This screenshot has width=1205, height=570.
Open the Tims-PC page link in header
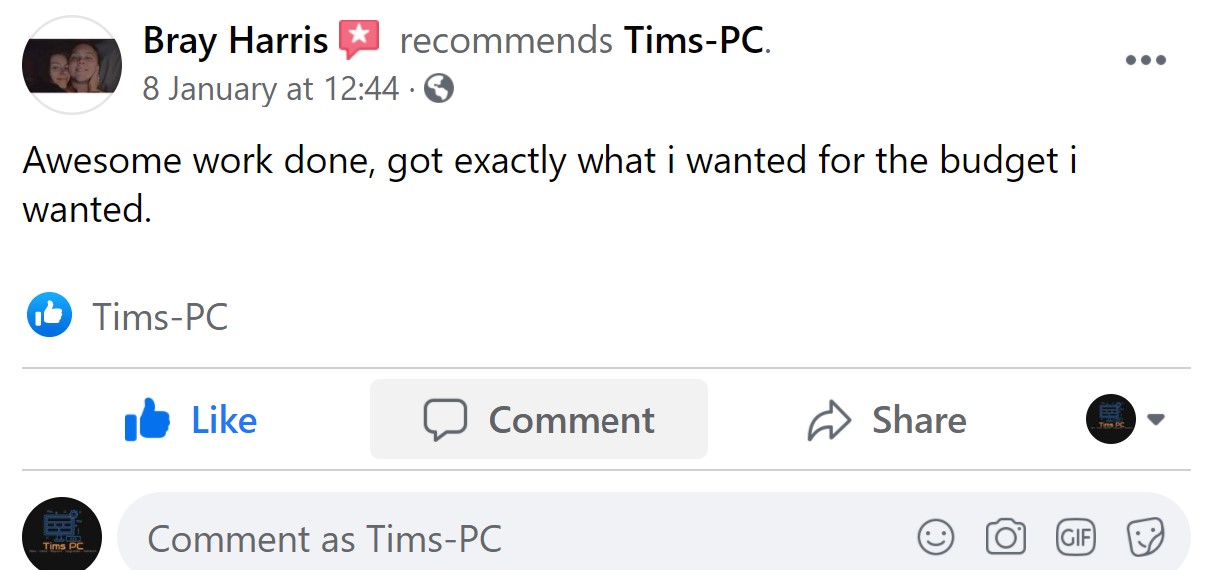coord(695,41)
